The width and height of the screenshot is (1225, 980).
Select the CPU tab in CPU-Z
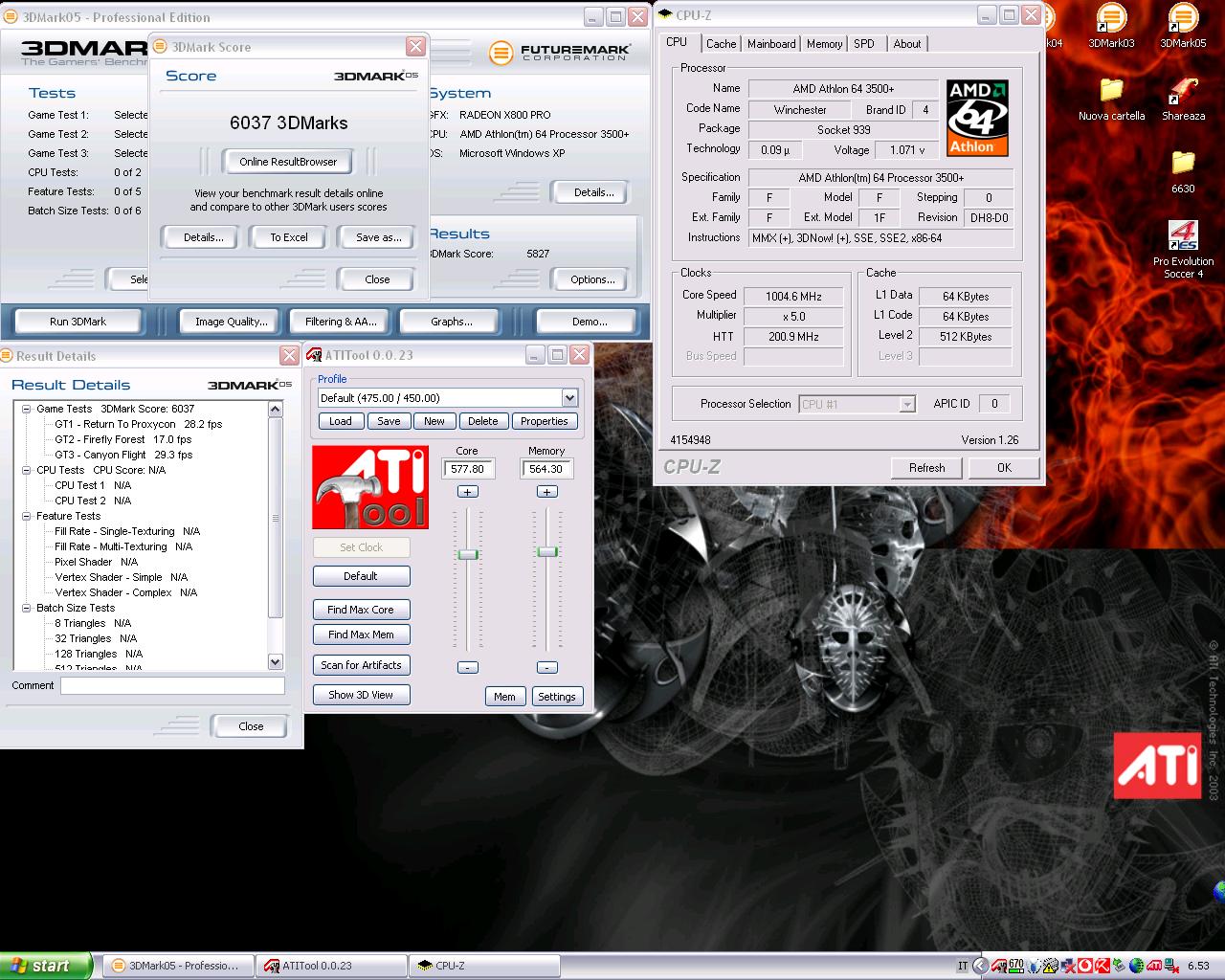[677, 42]
